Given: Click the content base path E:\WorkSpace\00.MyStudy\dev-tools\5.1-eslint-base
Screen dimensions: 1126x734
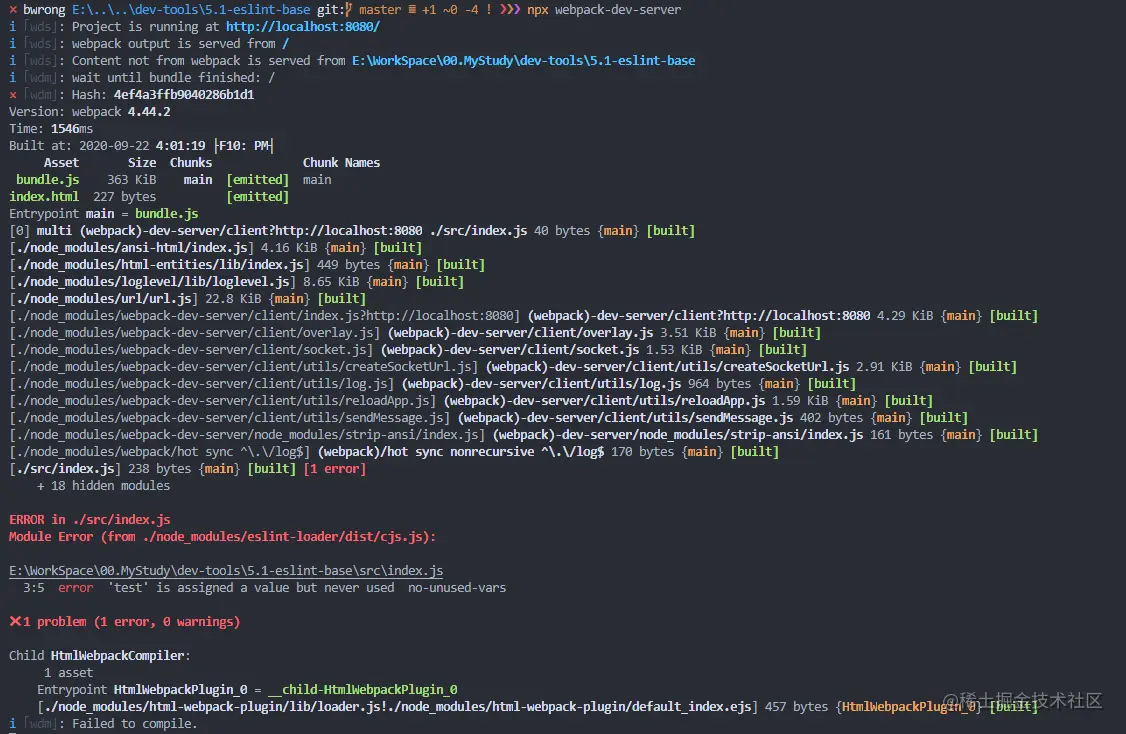Looking at the screenshot, I should tap(523, 60).
